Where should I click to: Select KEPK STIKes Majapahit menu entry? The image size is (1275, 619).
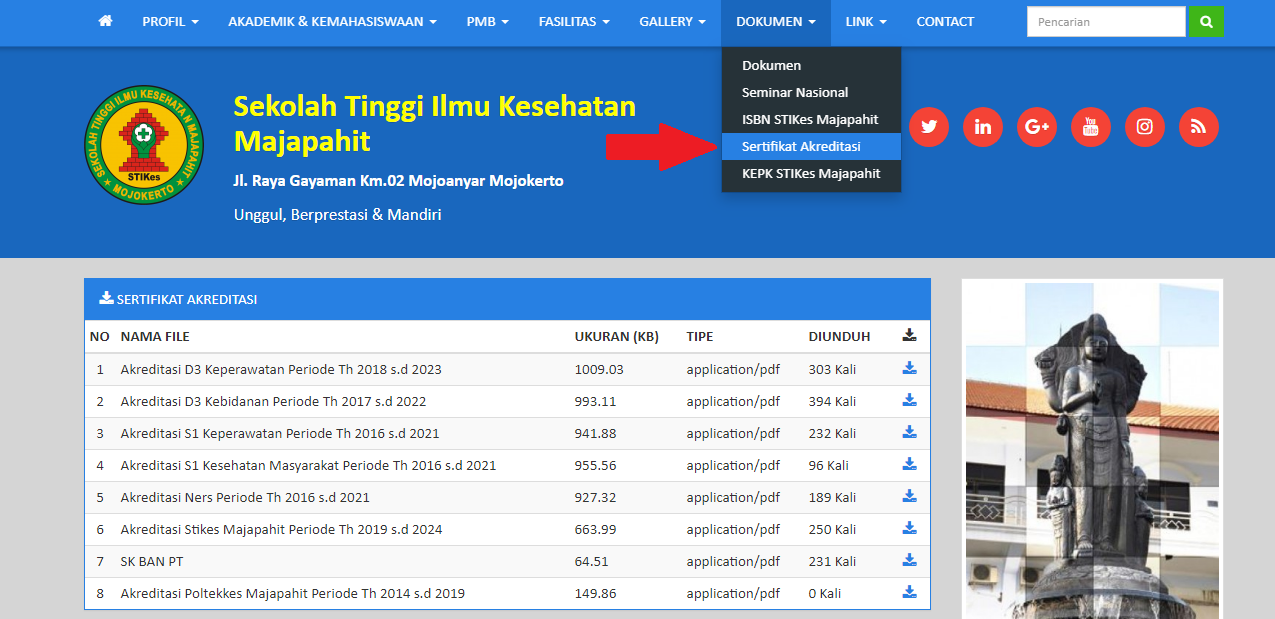click(810, 173)
